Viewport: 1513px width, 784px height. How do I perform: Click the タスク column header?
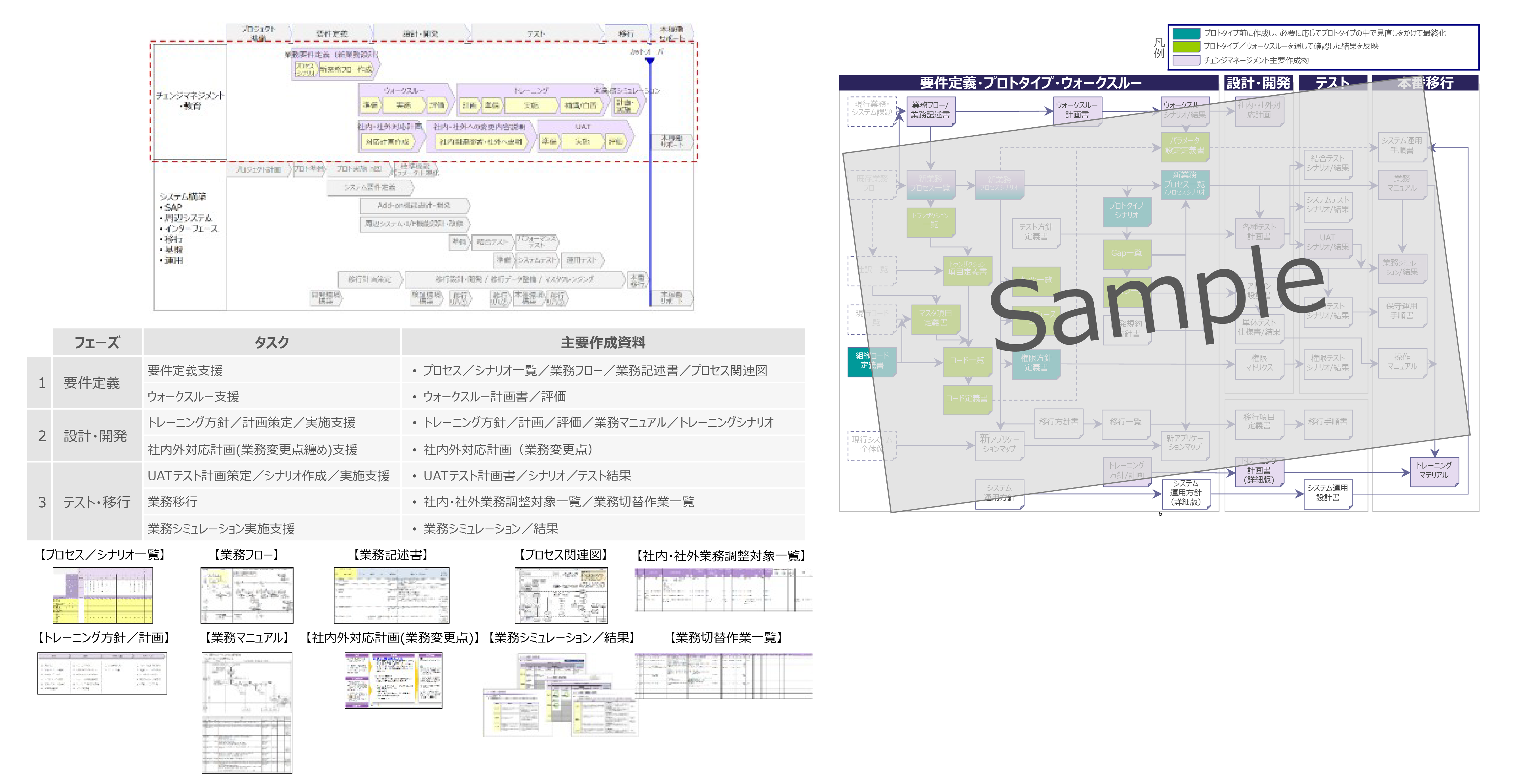[271, 342]
